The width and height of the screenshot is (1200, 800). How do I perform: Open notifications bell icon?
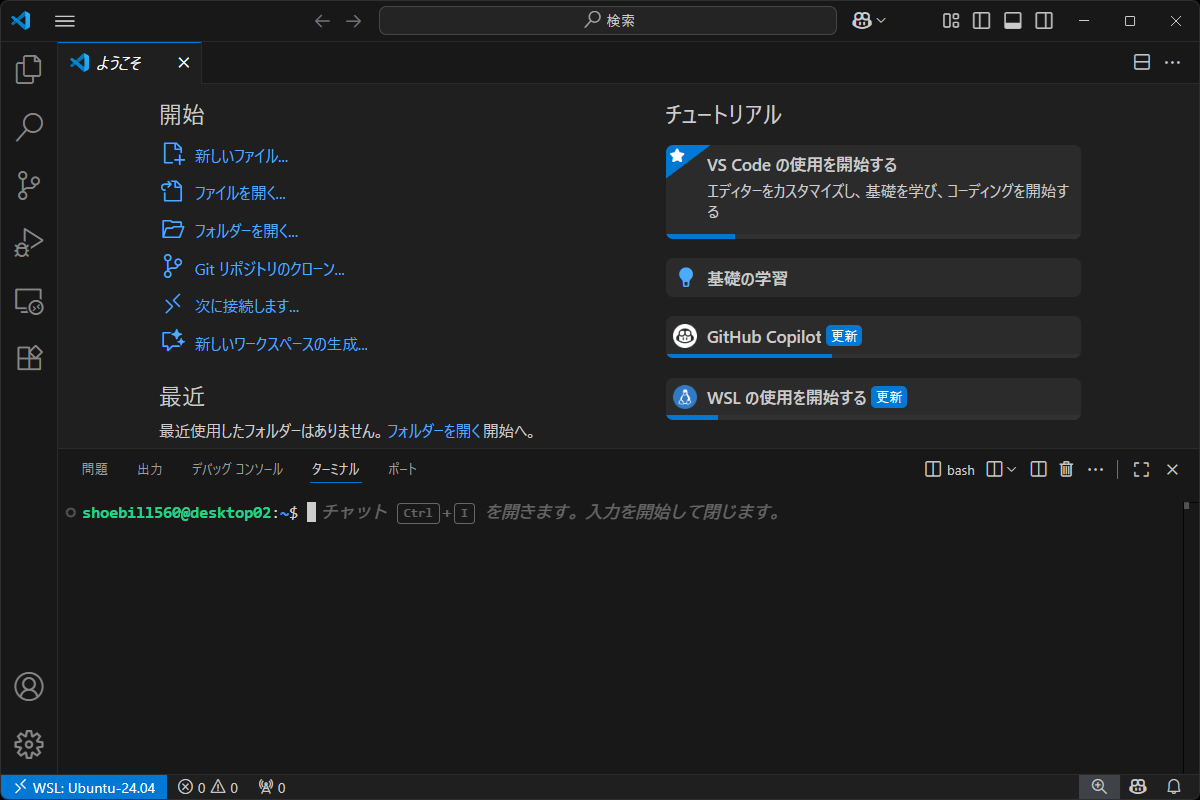click(1174, 787)
